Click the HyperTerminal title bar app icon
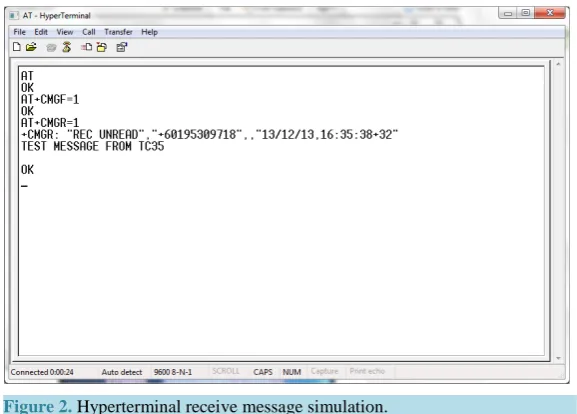This screenshot has width=577, height=414. pos(14,15)
